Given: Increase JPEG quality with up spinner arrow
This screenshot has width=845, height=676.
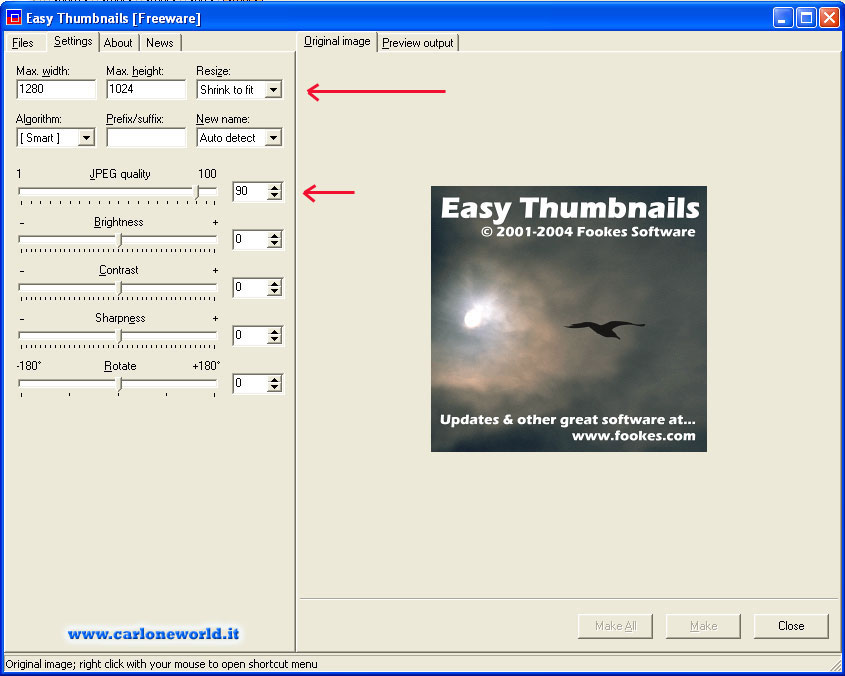Looking at the screenshot, I should point(275,188).
